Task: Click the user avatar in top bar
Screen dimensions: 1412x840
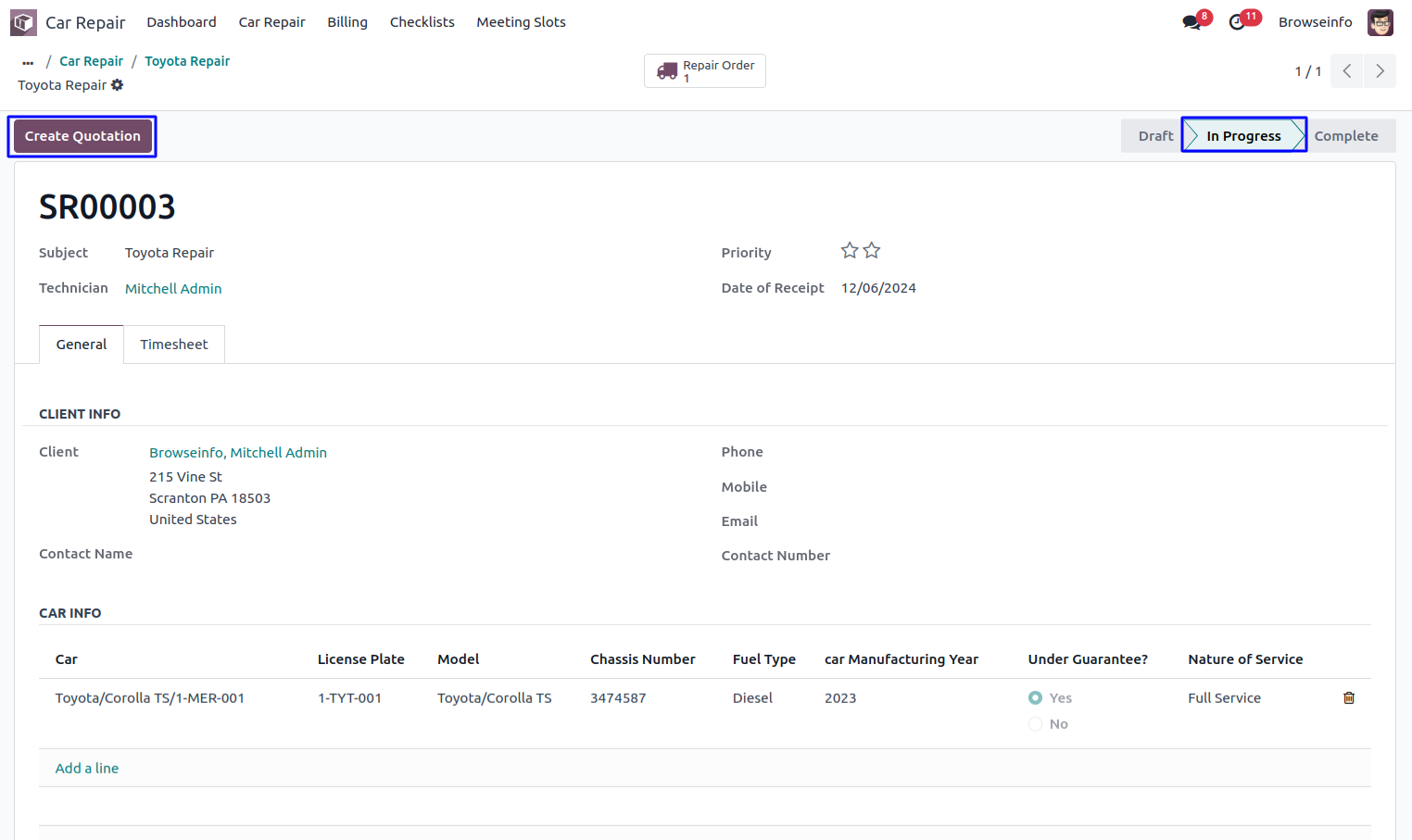Action: (1380, 22)
